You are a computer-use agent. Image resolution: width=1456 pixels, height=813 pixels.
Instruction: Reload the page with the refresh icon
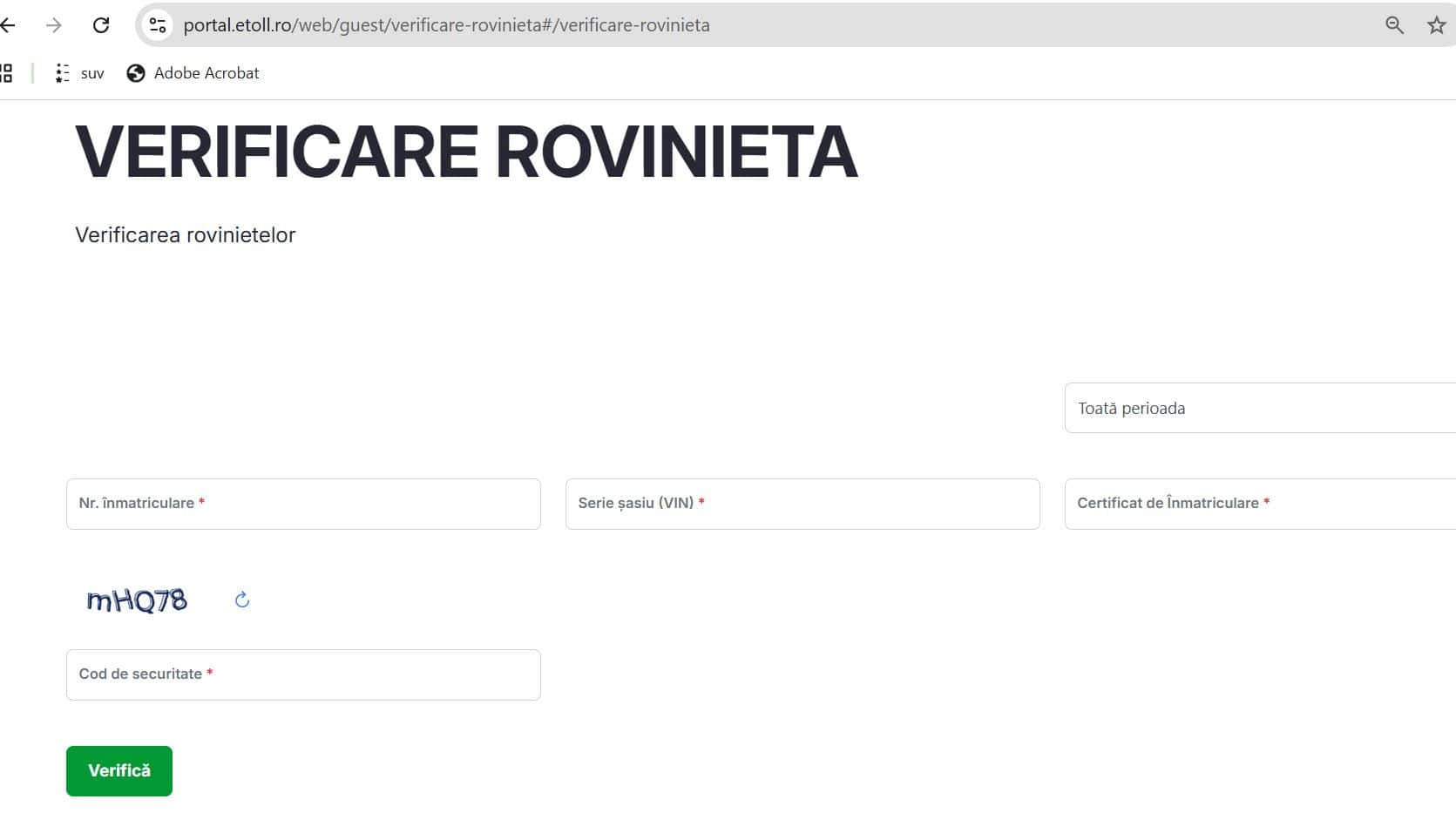[101, 25]
